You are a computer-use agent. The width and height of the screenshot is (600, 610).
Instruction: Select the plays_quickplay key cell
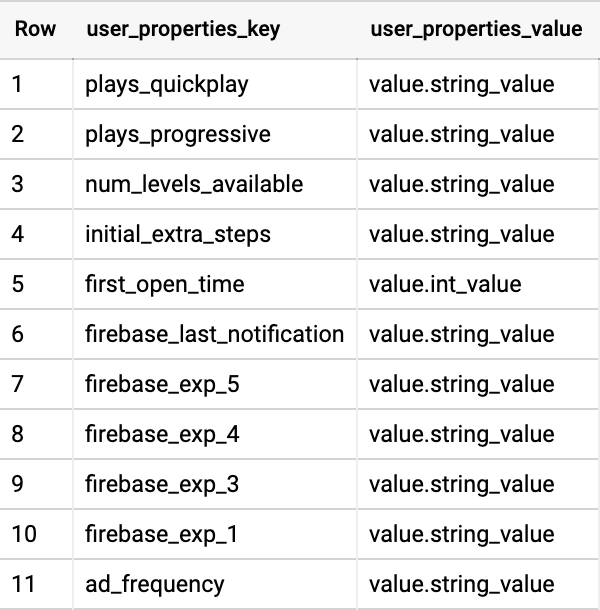pos(214,84)
